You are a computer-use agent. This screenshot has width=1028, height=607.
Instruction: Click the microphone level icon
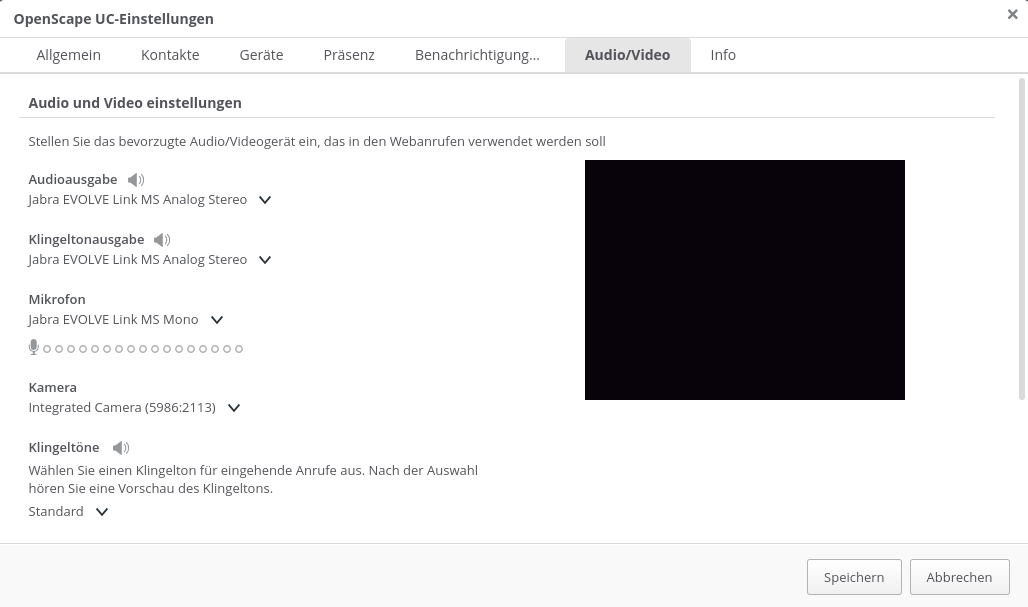point(34,347)
